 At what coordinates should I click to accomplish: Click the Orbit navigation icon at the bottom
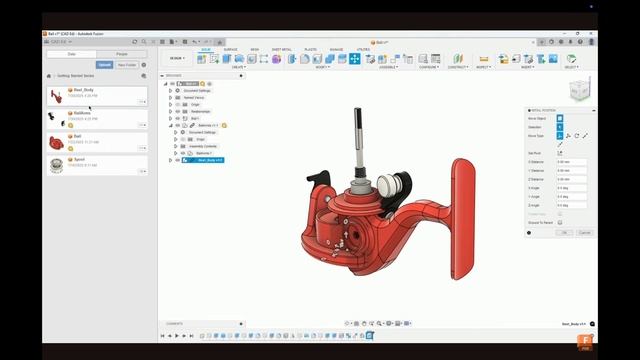coord(347,323)
